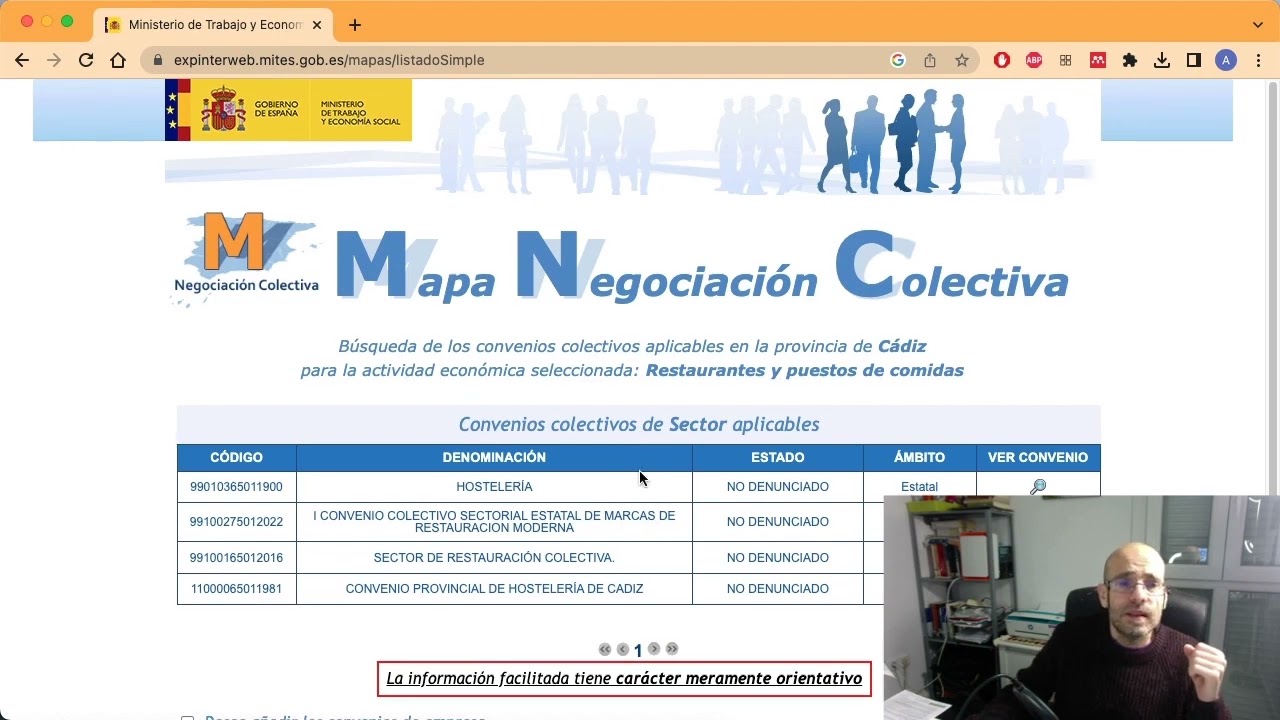
Task: Click the Mapa Negociación Colectiva banner title
Action: [702, 267]
